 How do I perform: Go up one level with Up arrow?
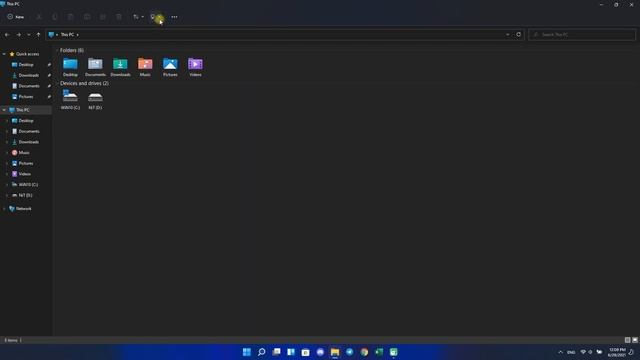[38, 35]
